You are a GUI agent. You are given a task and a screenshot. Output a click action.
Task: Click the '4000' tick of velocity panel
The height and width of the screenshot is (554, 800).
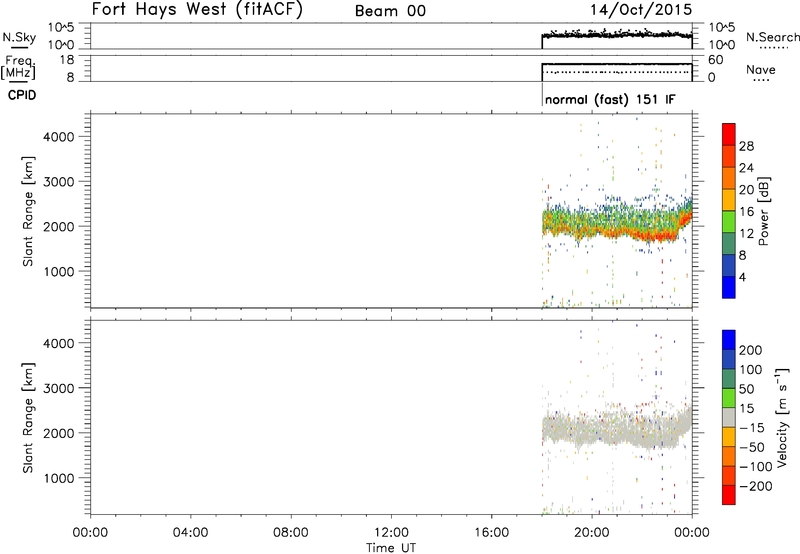(59, 343)
